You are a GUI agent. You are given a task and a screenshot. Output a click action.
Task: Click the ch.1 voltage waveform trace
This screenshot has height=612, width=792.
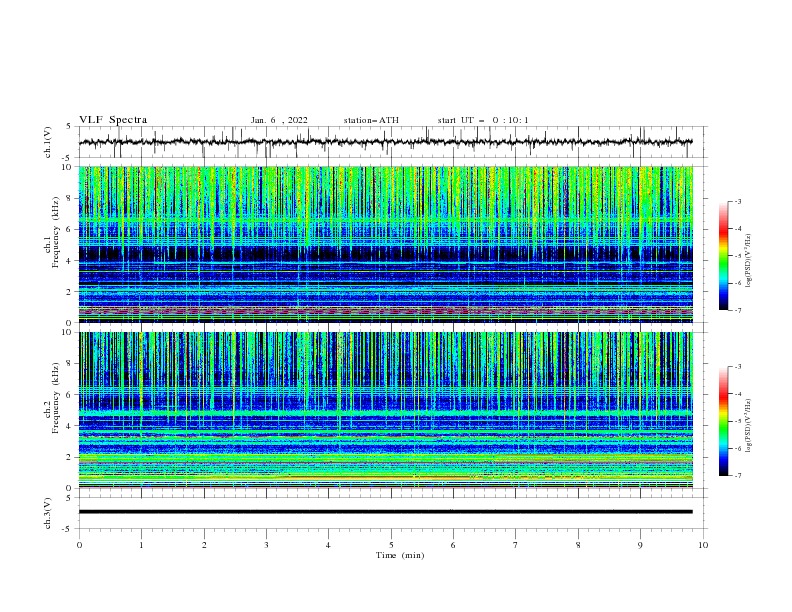pos(385,142)
